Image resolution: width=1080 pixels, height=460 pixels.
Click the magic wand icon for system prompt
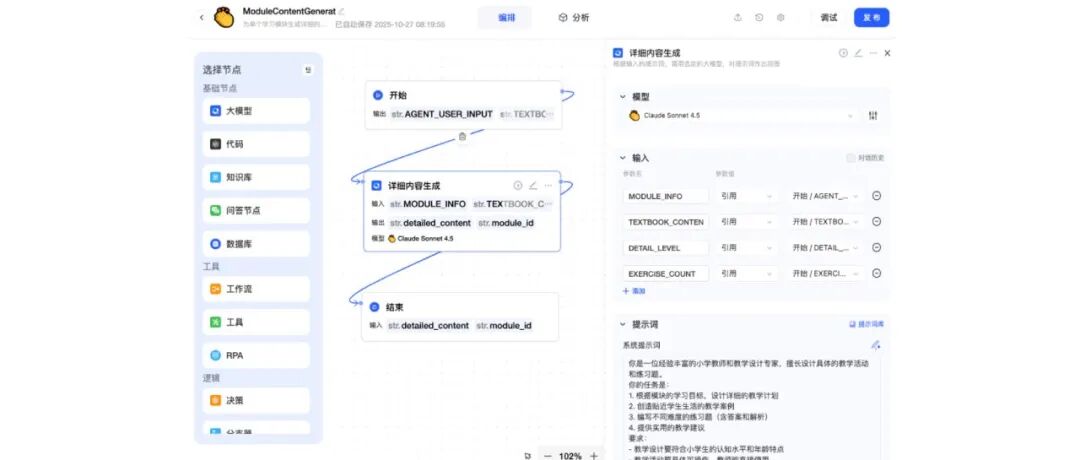tap(875, 345)
